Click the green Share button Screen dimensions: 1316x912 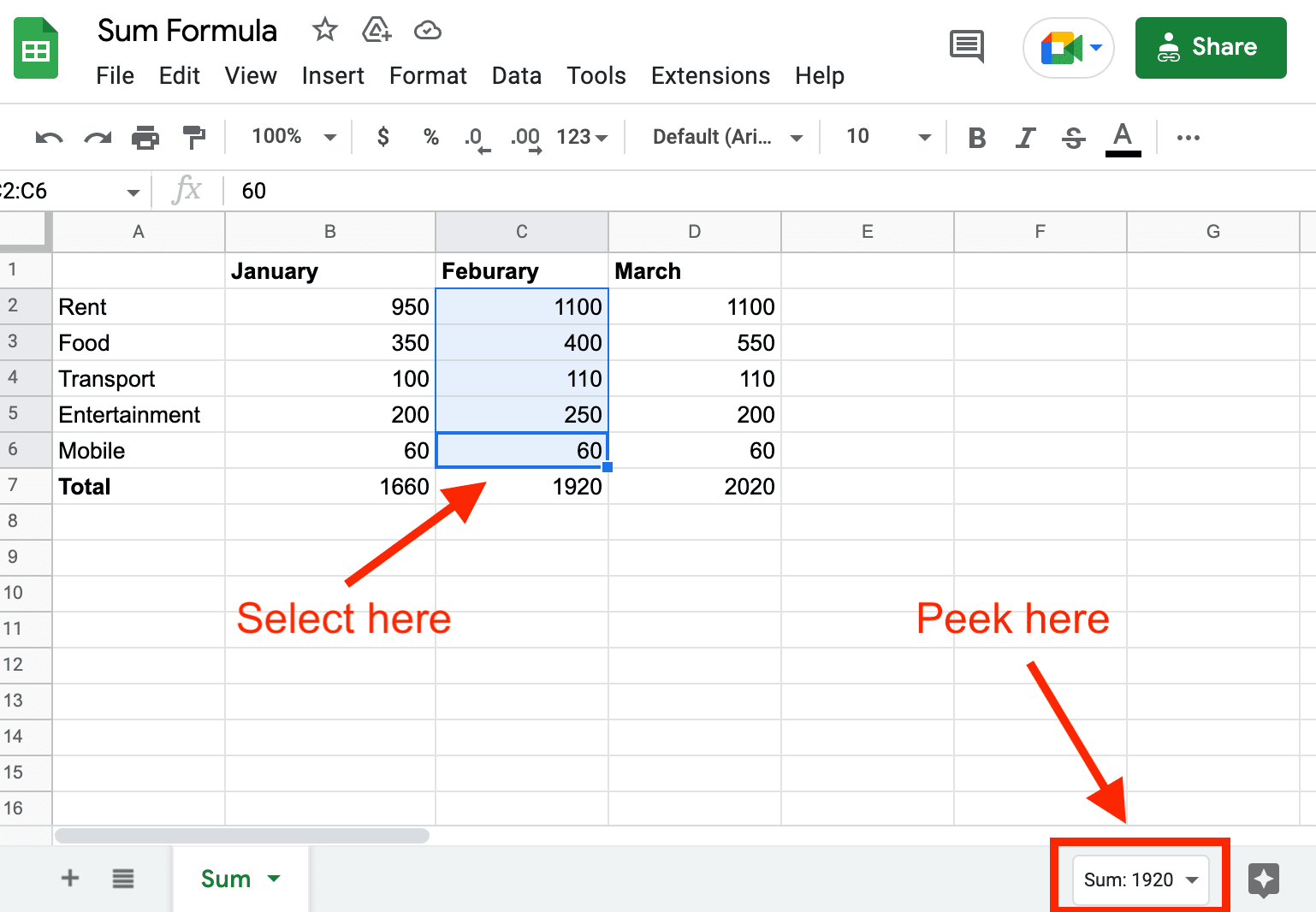1211,48
